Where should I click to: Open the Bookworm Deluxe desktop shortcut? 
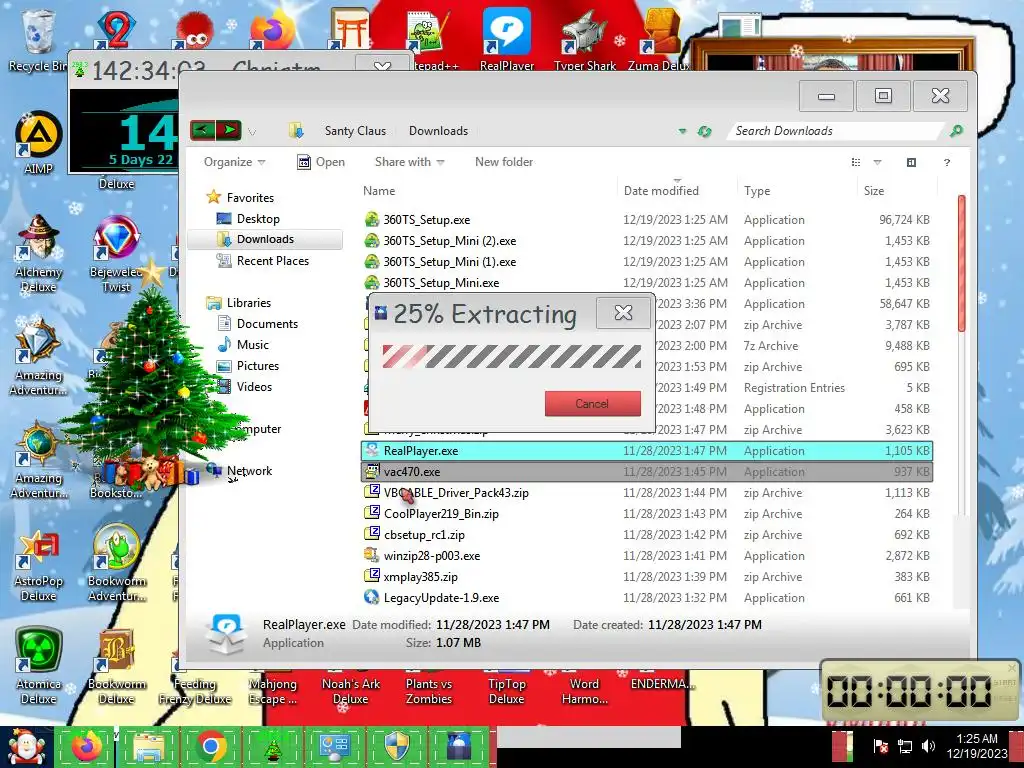pyautogui.click(x=116, y=666)
